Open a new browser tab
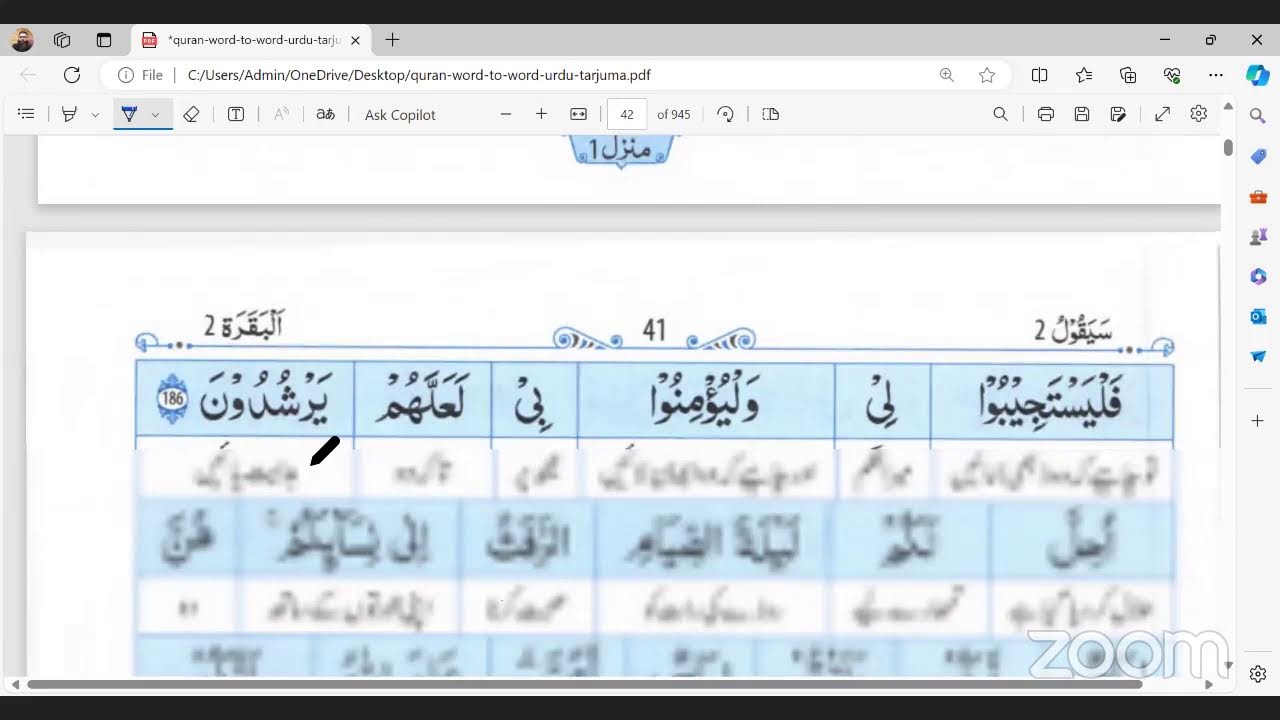This screenshot has height=720, width=1280. [x=392, y=40]
